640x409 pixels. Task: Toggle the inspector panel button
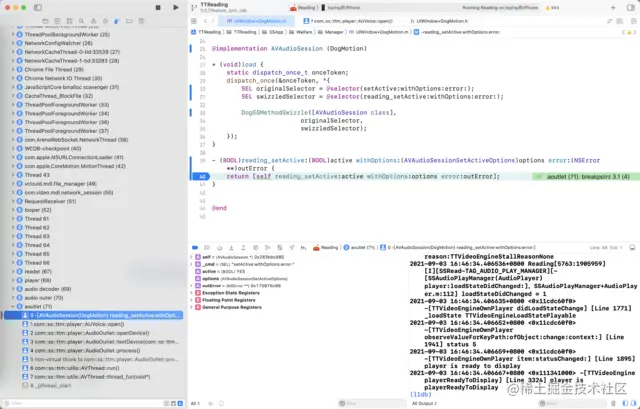pyautogui.click(x=631, y=7)
